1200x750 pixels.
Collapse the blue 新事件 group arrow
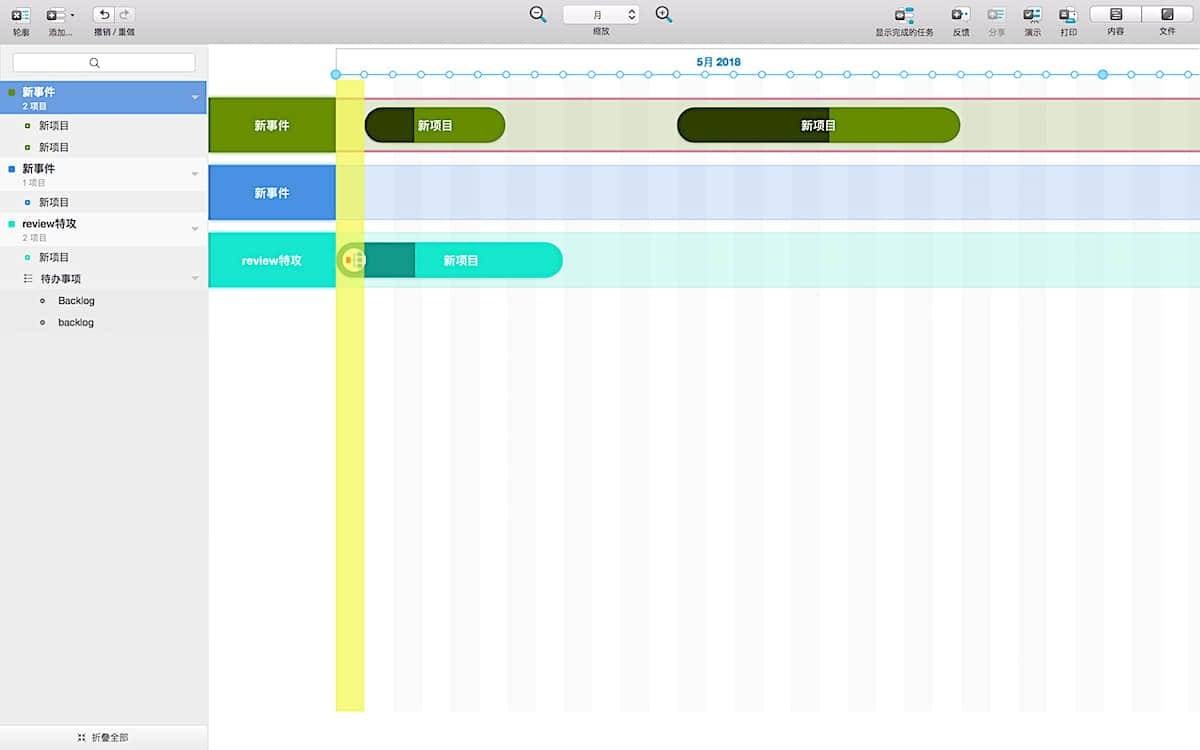(x=195, y=174)
